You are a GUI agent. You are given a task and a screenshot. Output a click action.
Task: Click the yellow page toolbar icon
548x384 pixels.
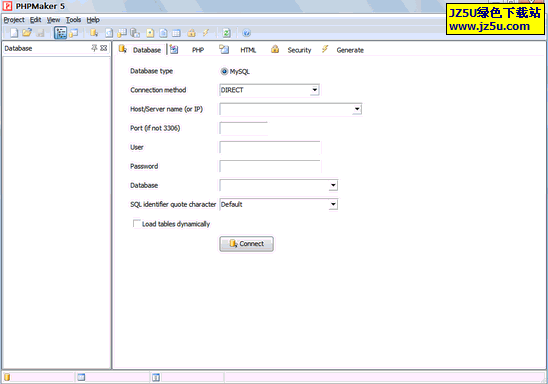(150, 33)
